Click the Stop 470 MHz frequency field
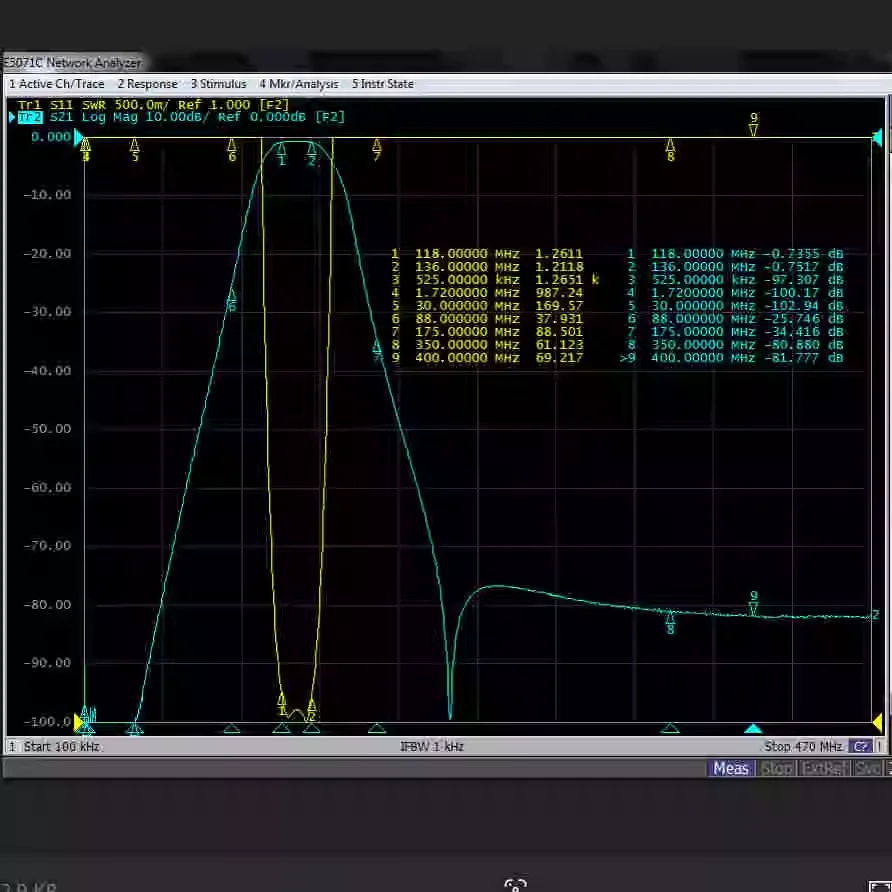This screenshot has height=892, width=892. click(803, 746)
